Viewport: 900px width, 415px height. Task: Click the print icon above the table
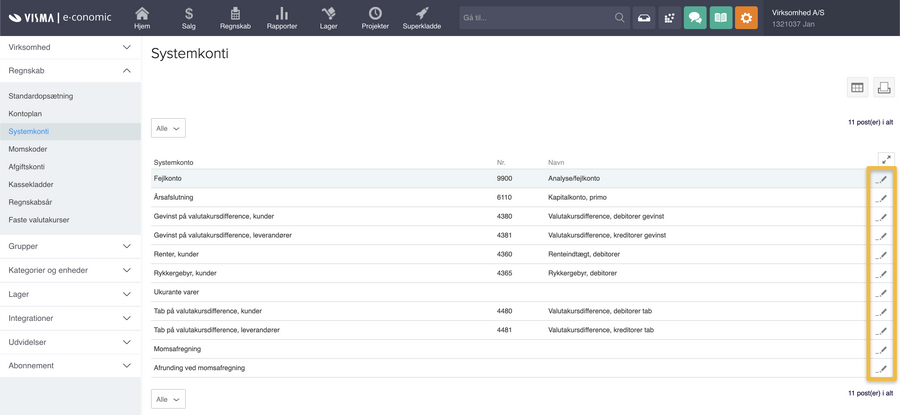click(883, 88)
